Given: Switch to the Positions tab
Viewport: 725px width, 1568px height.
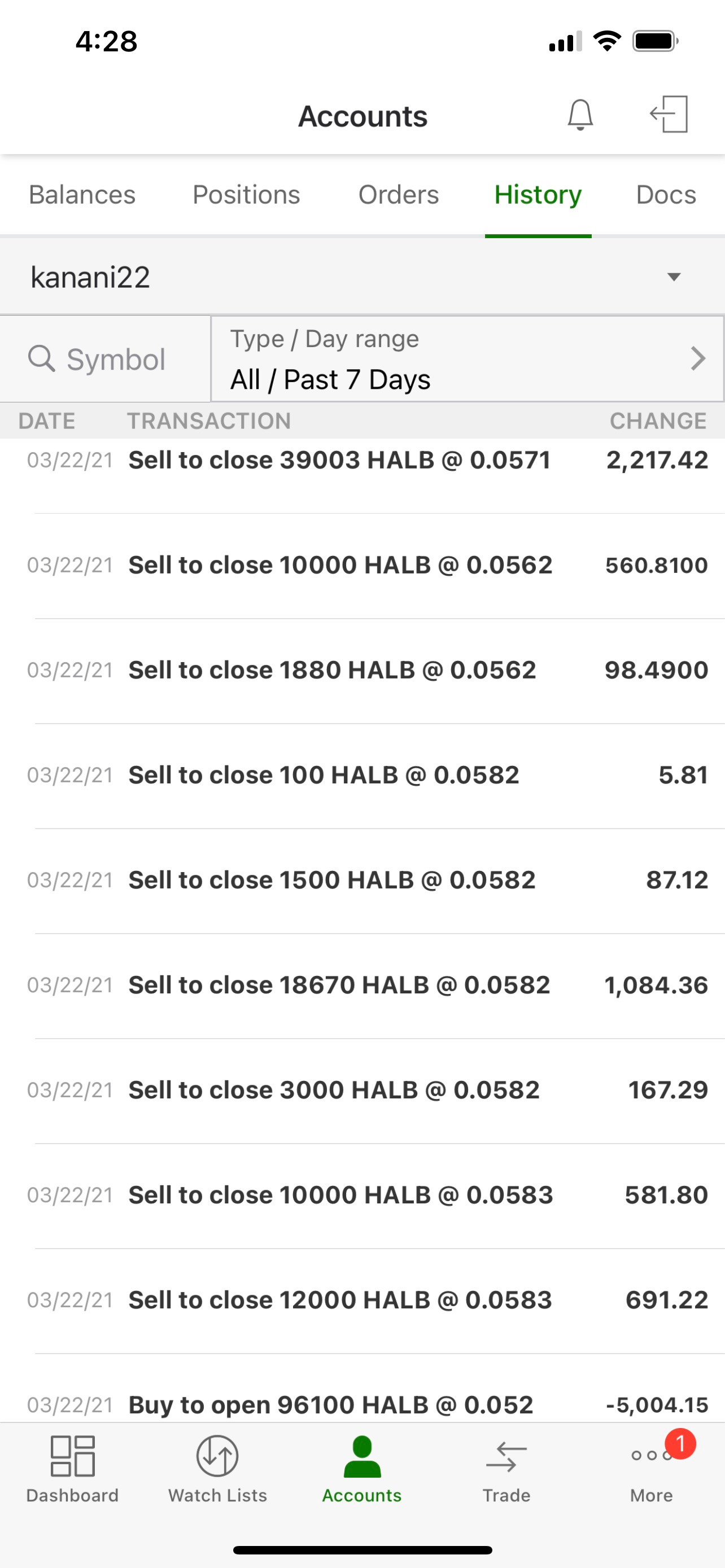Looking at the screenshot, I should coord(246,195).
